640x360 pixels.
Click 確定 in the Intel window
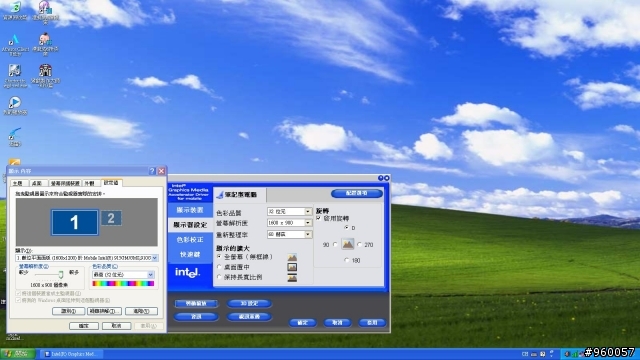pos(302,323)
